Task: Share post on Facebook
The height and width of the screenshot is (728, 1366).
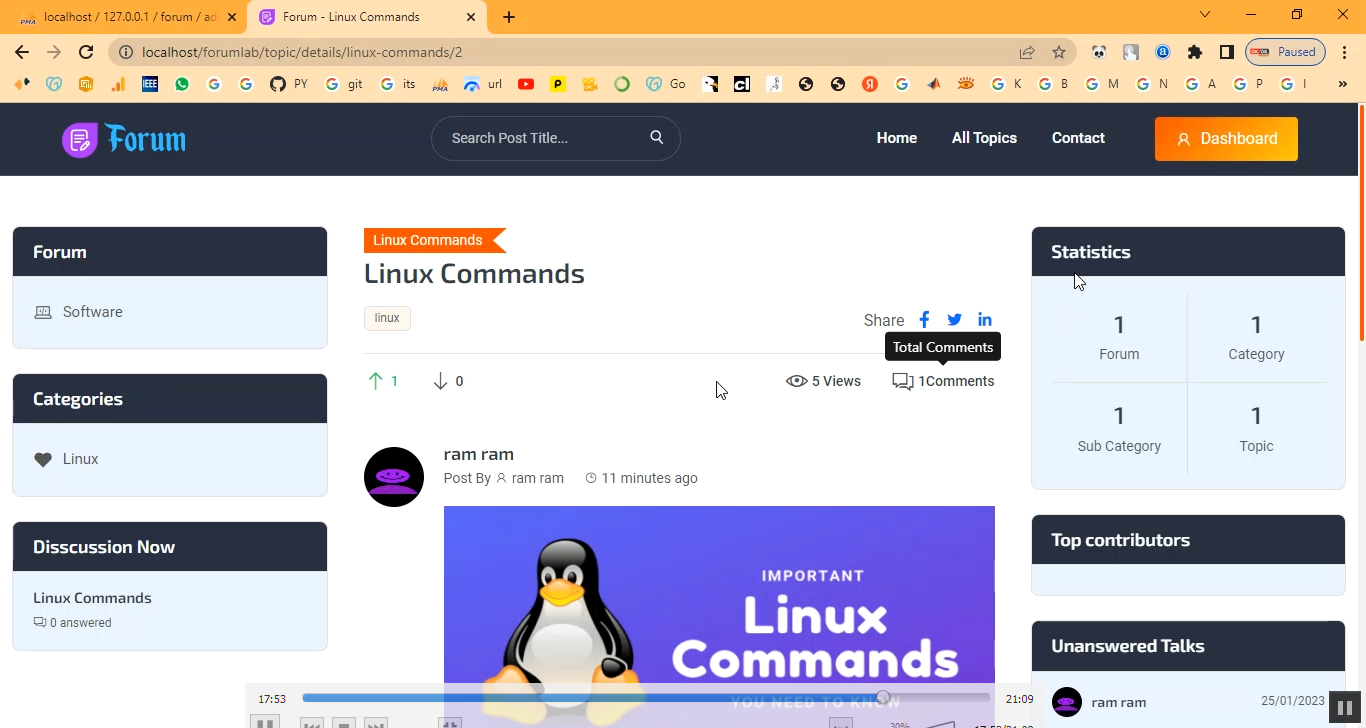Action: click(924, 320)
